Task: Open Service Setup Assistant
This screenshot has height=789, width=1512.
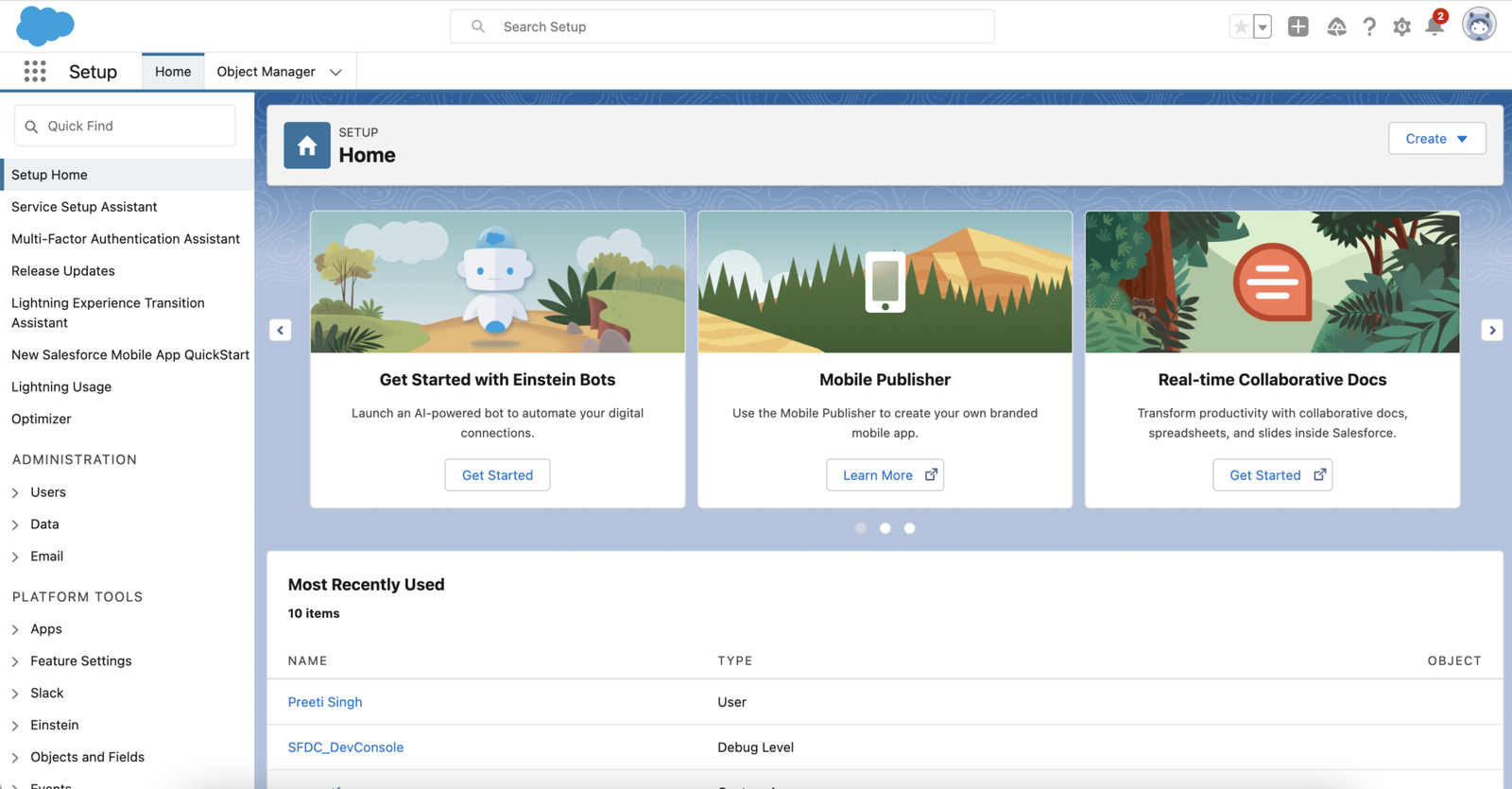Action: [84, 207]
